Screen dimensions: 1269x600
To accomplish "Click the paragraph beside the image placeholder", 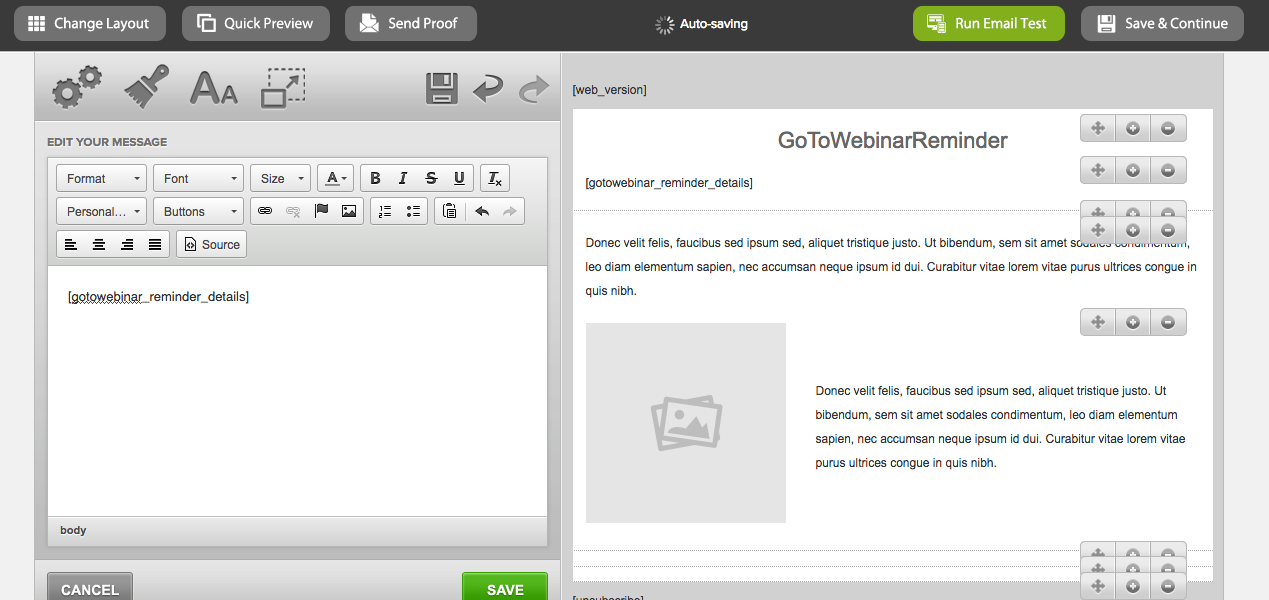I will (x=1000, y=427).
